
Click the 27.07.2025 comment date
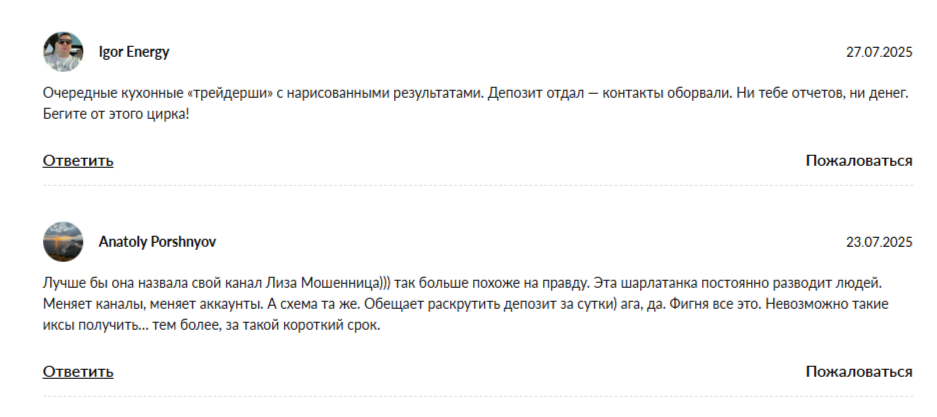pos(879,51)
